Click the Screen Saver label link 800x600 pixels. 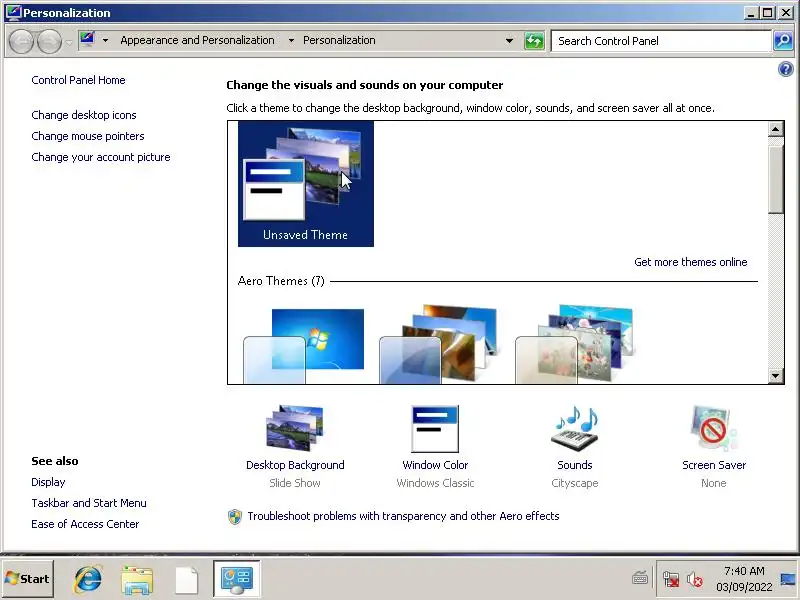714,465
